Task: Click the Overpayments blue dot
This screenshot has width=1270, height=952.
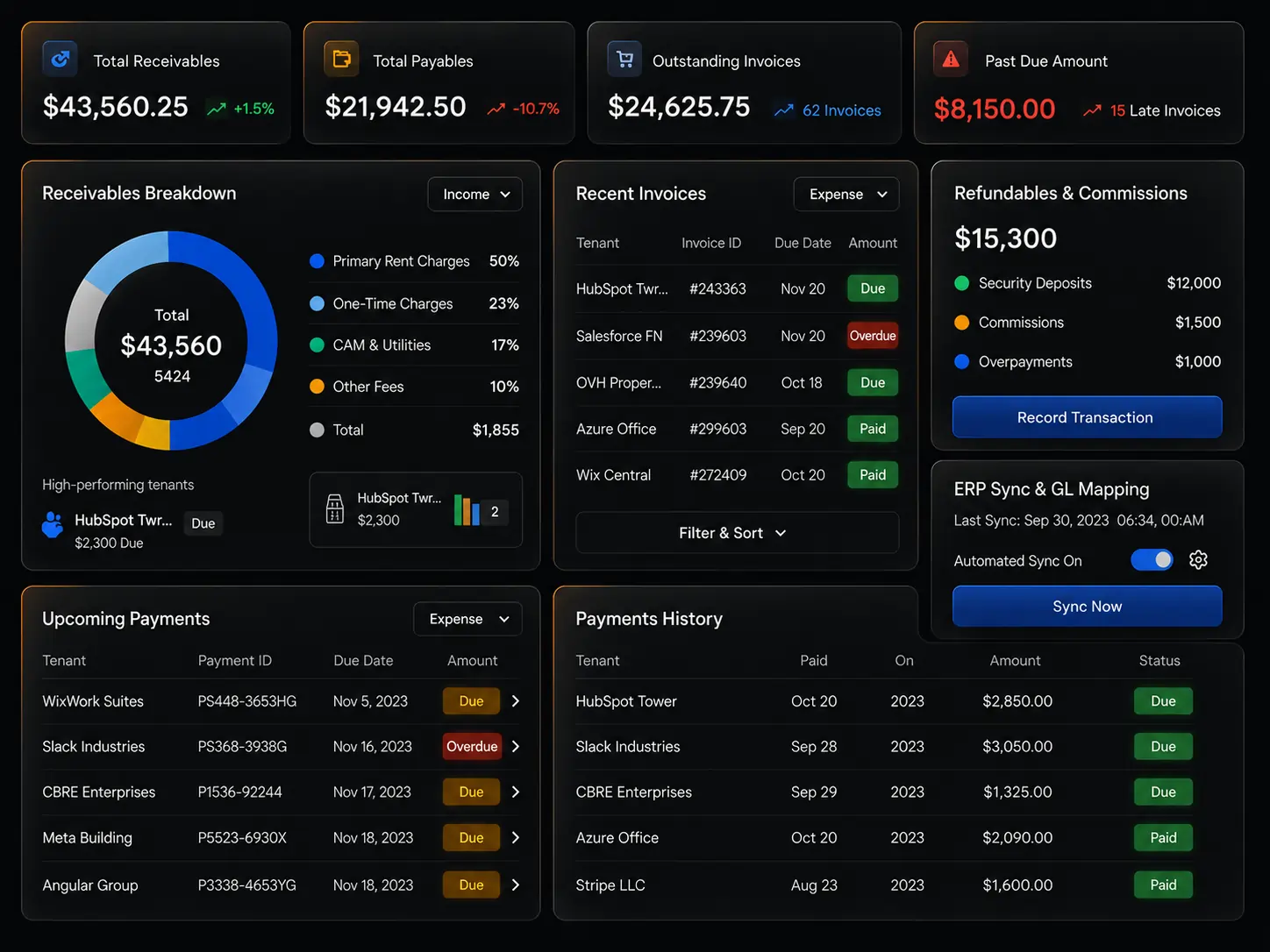Action: tap(962, 362)
